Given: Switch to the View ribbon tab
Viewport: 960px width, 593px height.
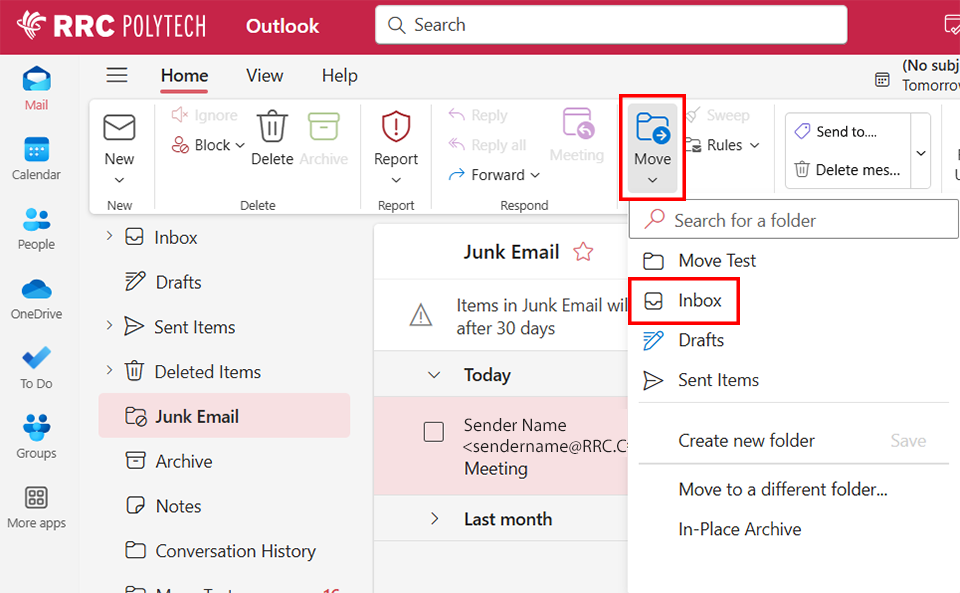Looking at the screenshot, I should [x=264, y=75].
